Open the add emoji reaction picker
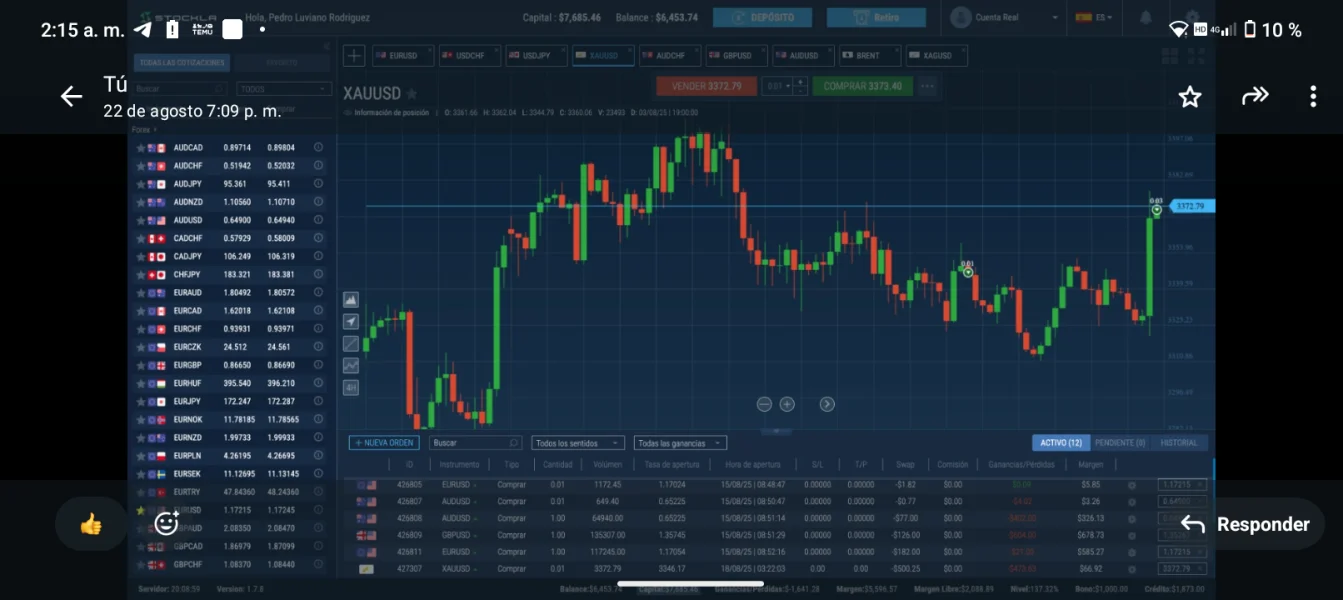Viewport: 1343px width, 600px height. point(167,523)
